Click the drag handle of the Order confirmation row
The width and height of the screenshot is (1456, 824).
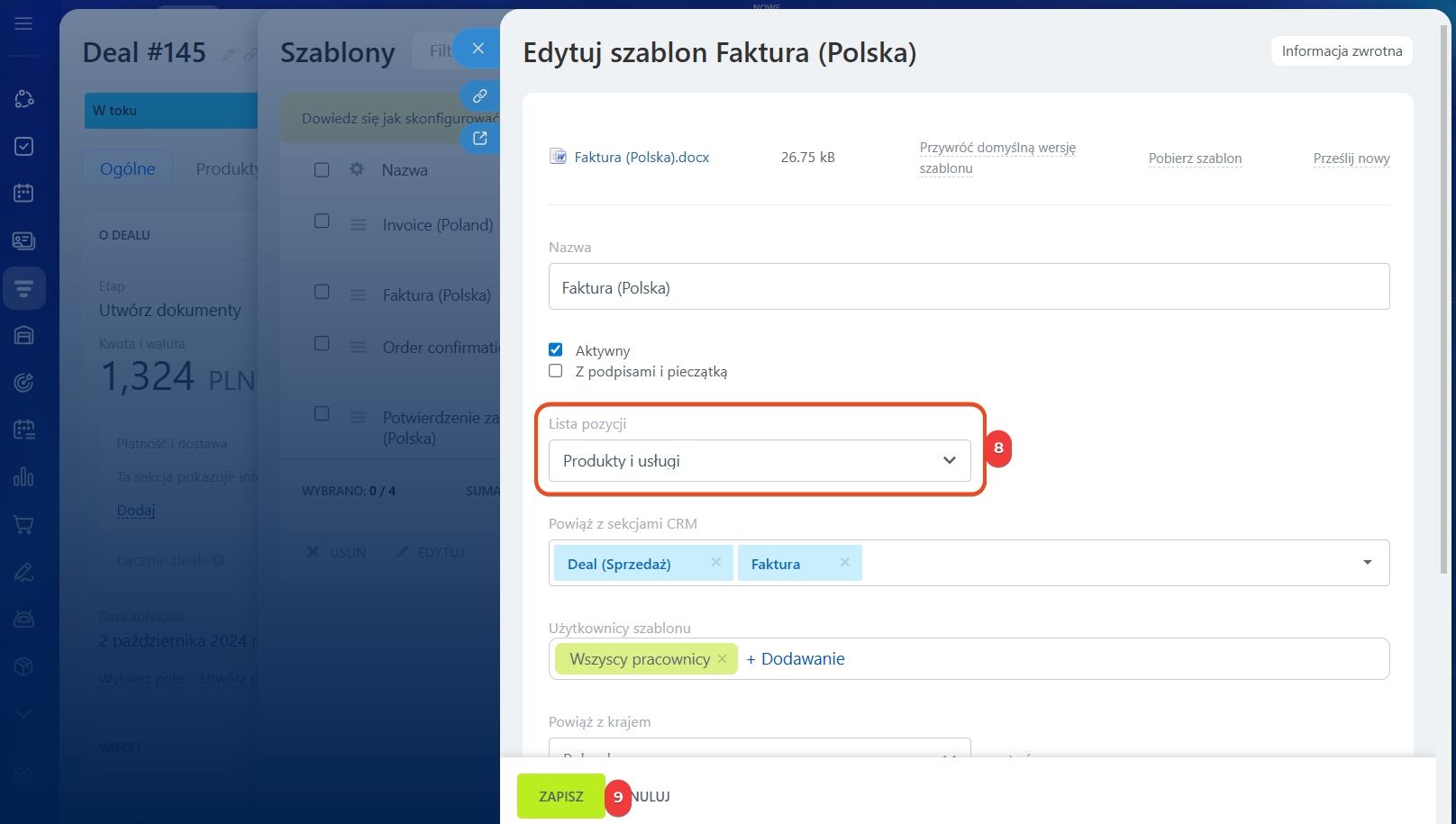358,347
